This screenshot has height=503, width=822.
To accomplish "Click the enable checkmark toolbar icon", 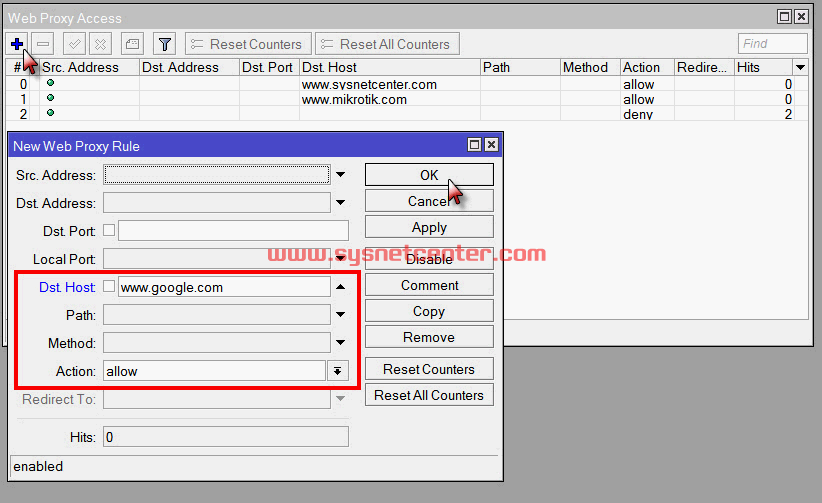I will (x=74, y=44).
